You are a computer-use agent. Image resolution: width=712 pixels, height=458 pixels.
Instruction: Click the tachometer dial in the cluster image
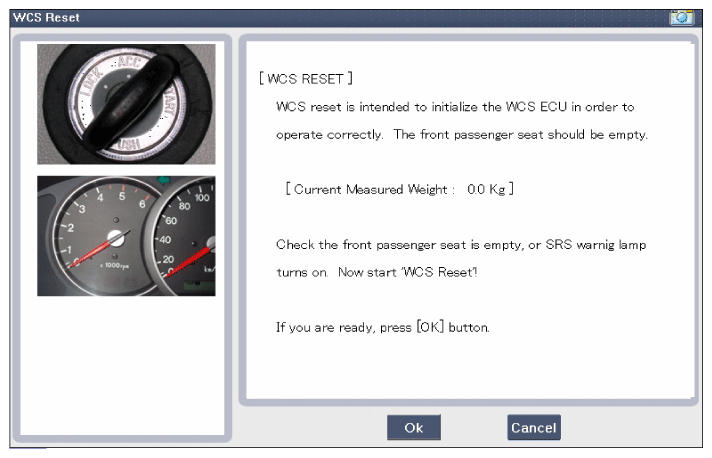pyautogui.click(x=107, y=236)
